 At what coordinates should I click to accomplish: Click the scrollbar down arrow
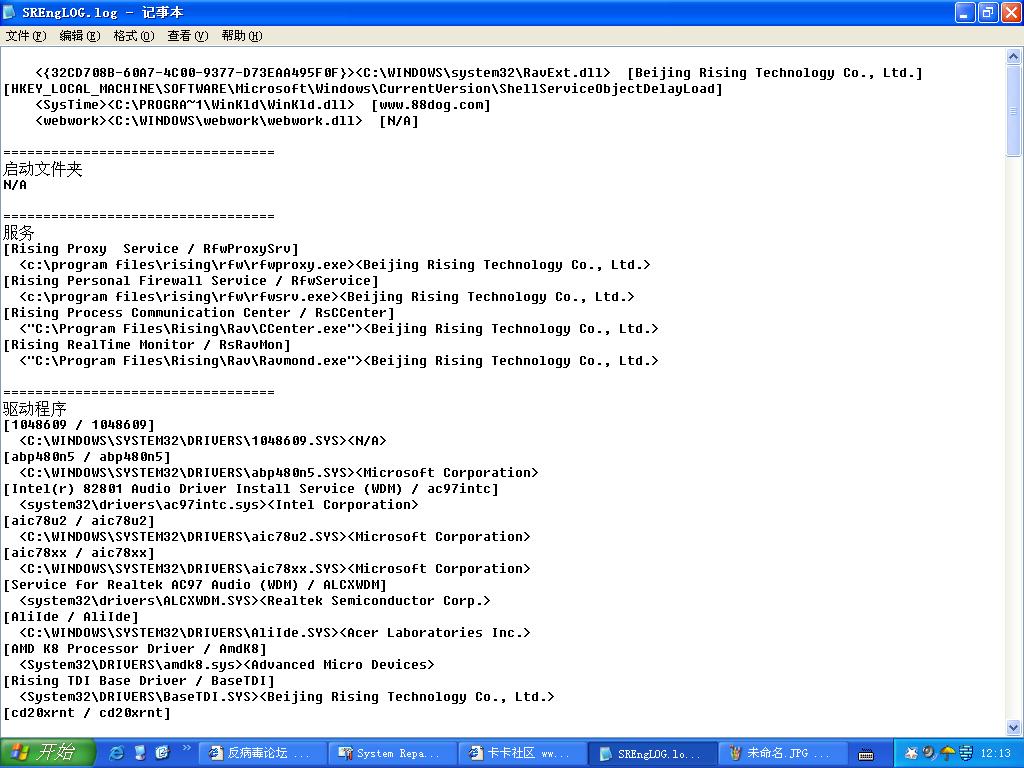click(x=1013, y=727)
